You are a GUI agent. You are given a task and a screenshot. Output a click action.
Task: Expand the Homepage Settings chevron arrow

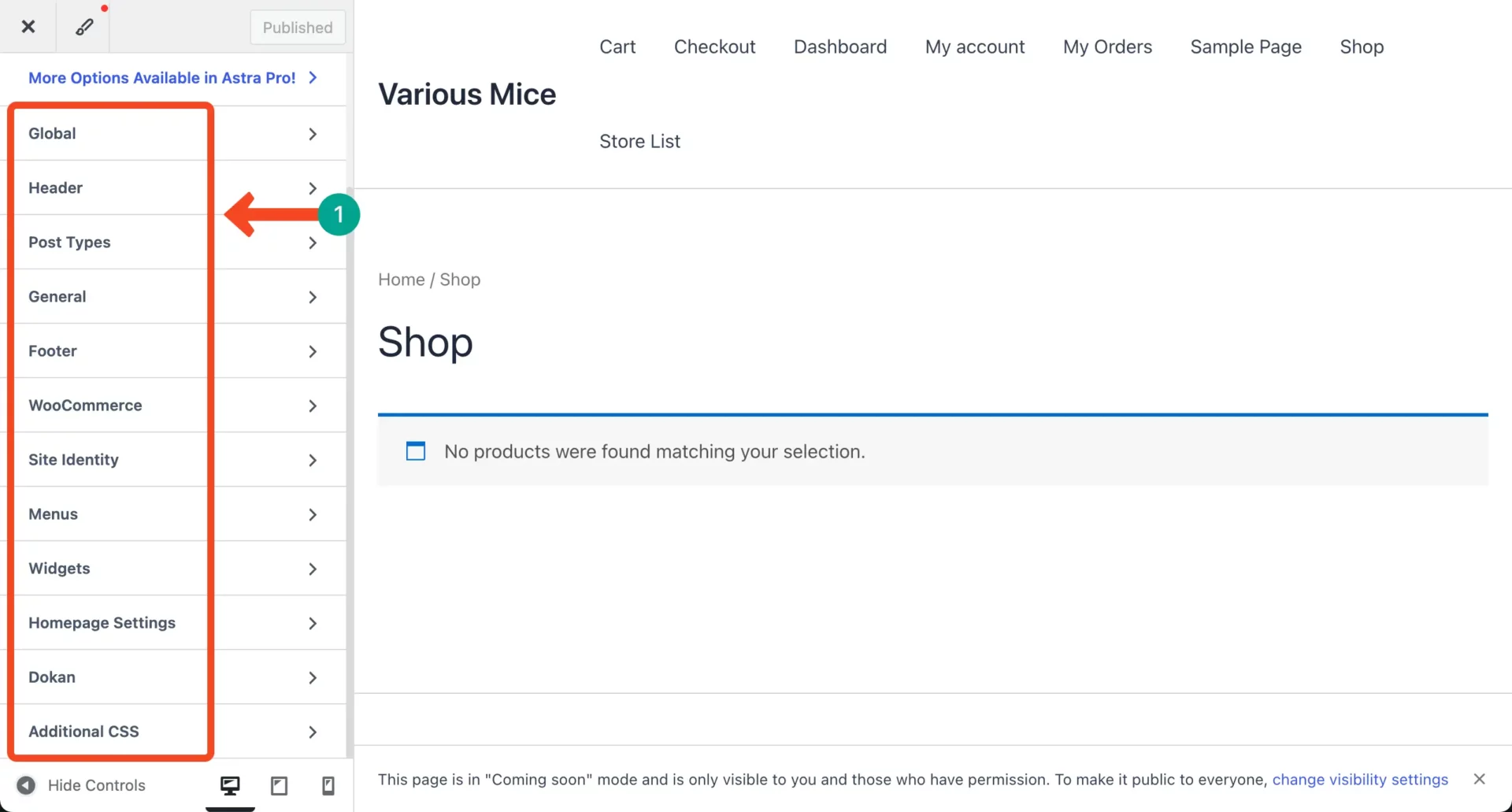313,623
